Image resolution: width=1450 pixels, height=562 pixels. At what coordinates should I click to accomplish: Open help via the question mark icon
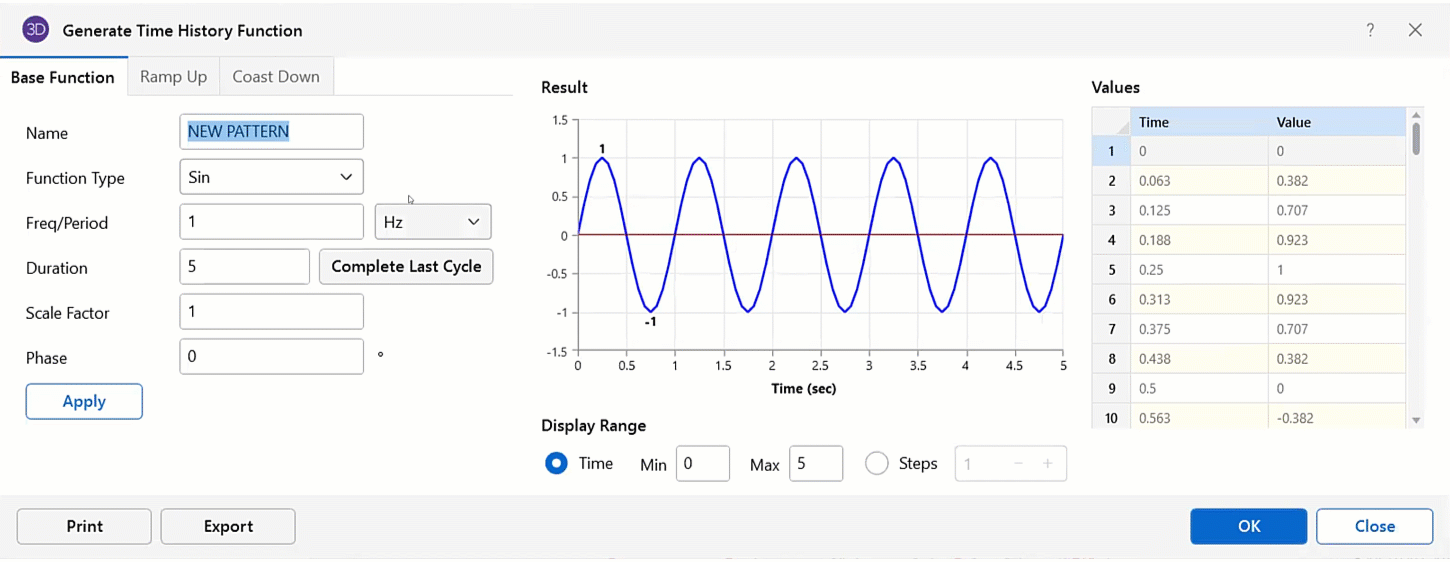click(1370, 30)
